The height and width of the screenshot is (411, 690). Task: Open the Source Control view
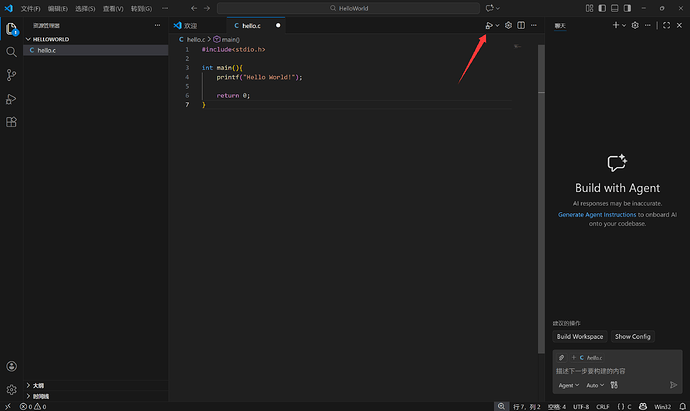[11, 75]
